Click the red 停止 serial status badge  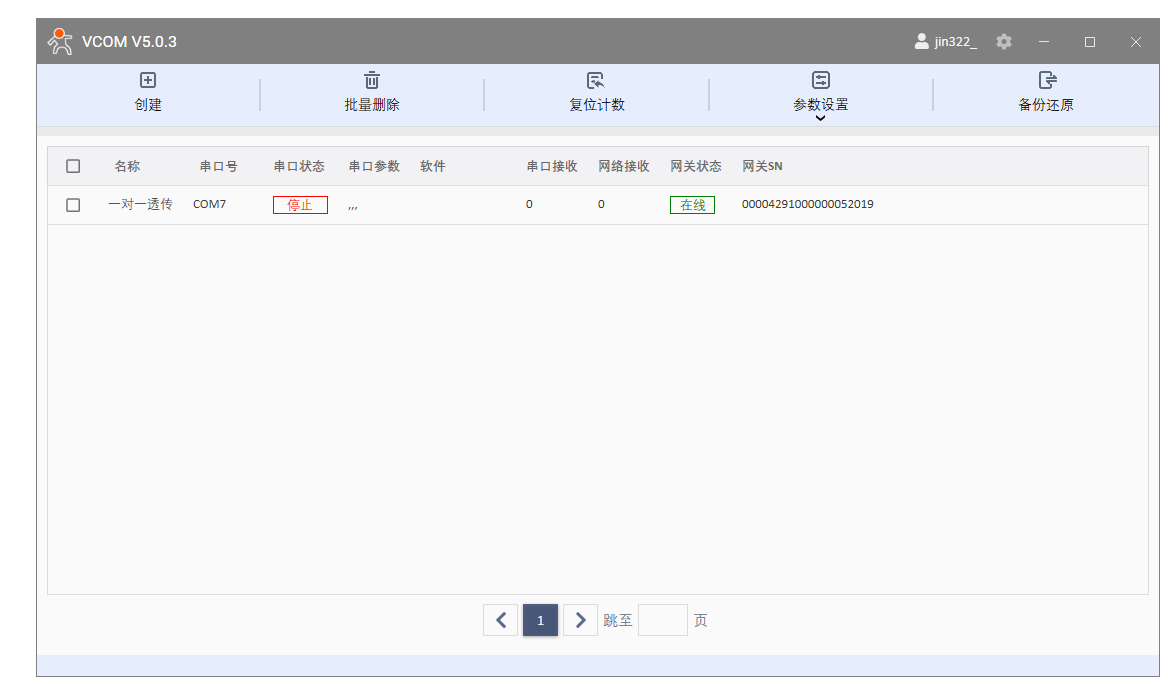click(x=300, y=205)
